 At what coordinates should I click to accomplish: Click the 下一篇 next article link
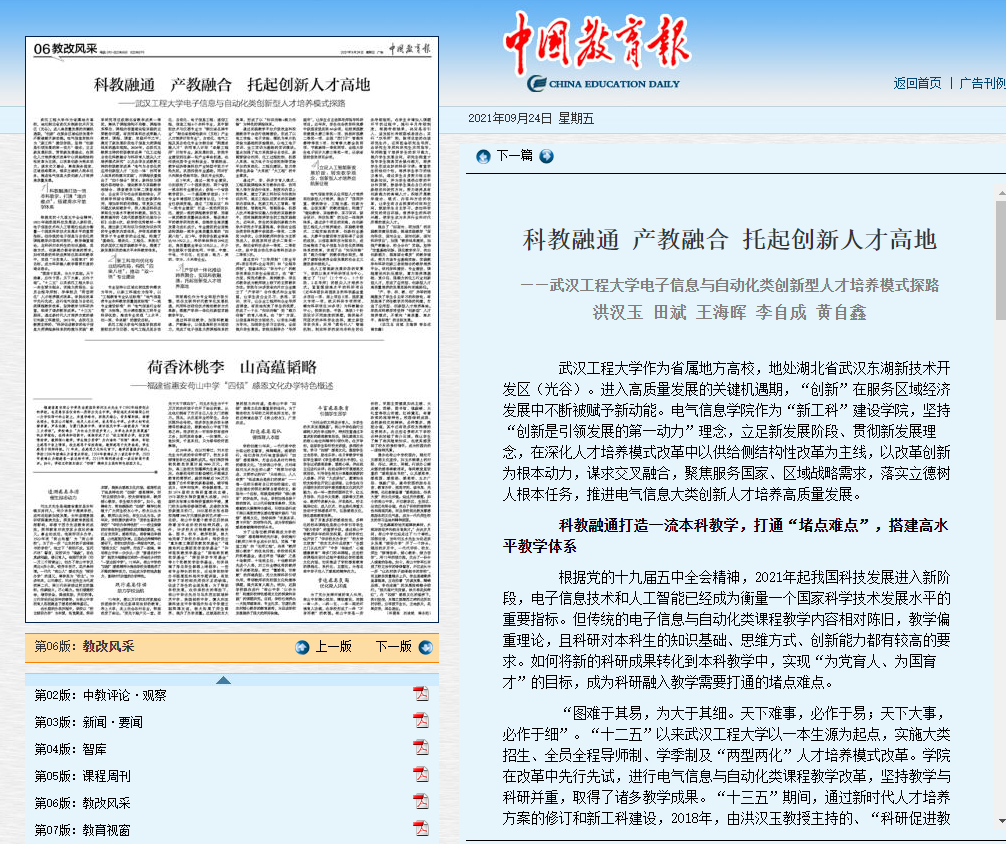(514, 156)
